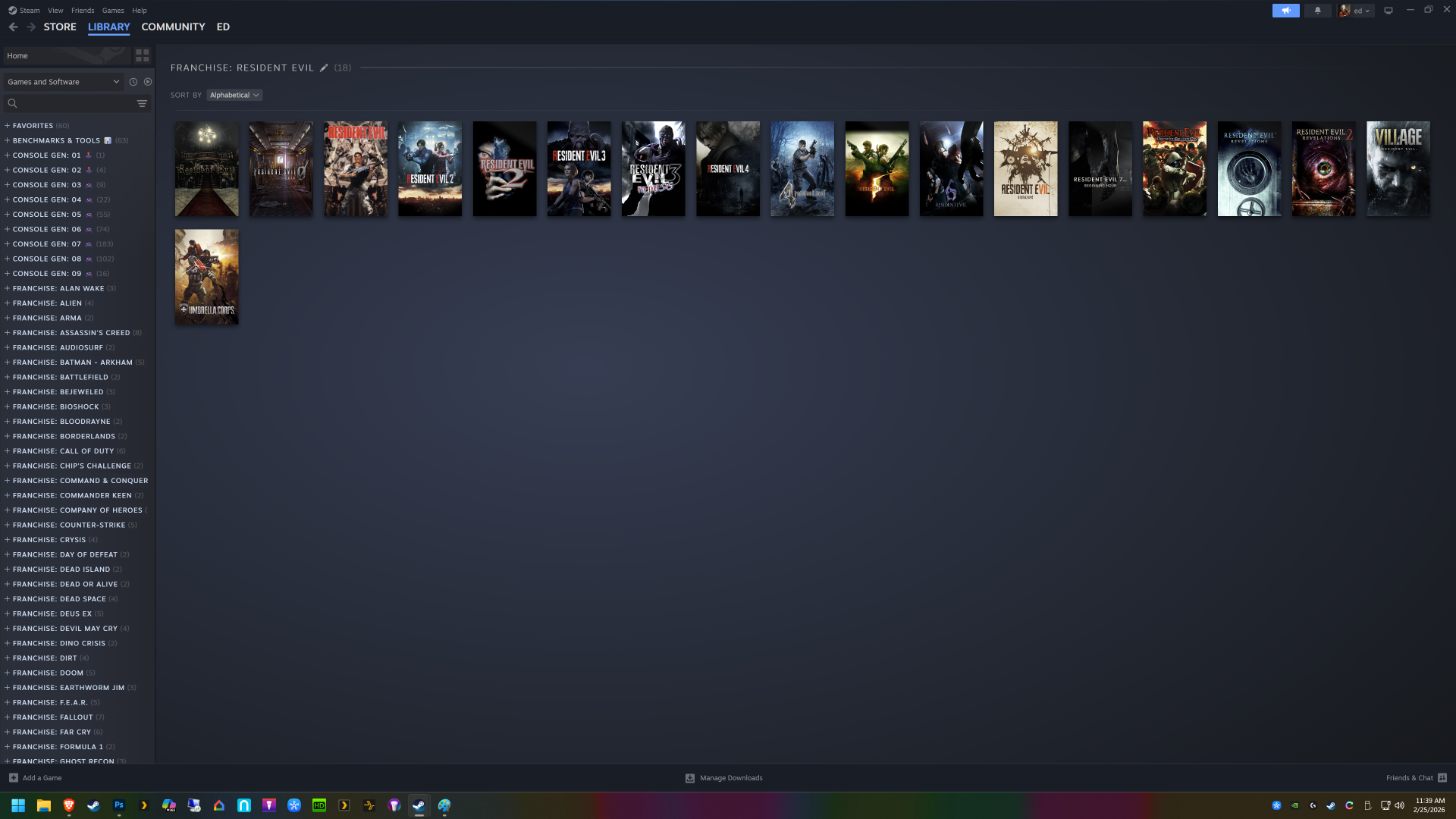This screenshot has height=819, width=1456.
Task: Open the recent activity clock filter
Action: click(133, 82)
